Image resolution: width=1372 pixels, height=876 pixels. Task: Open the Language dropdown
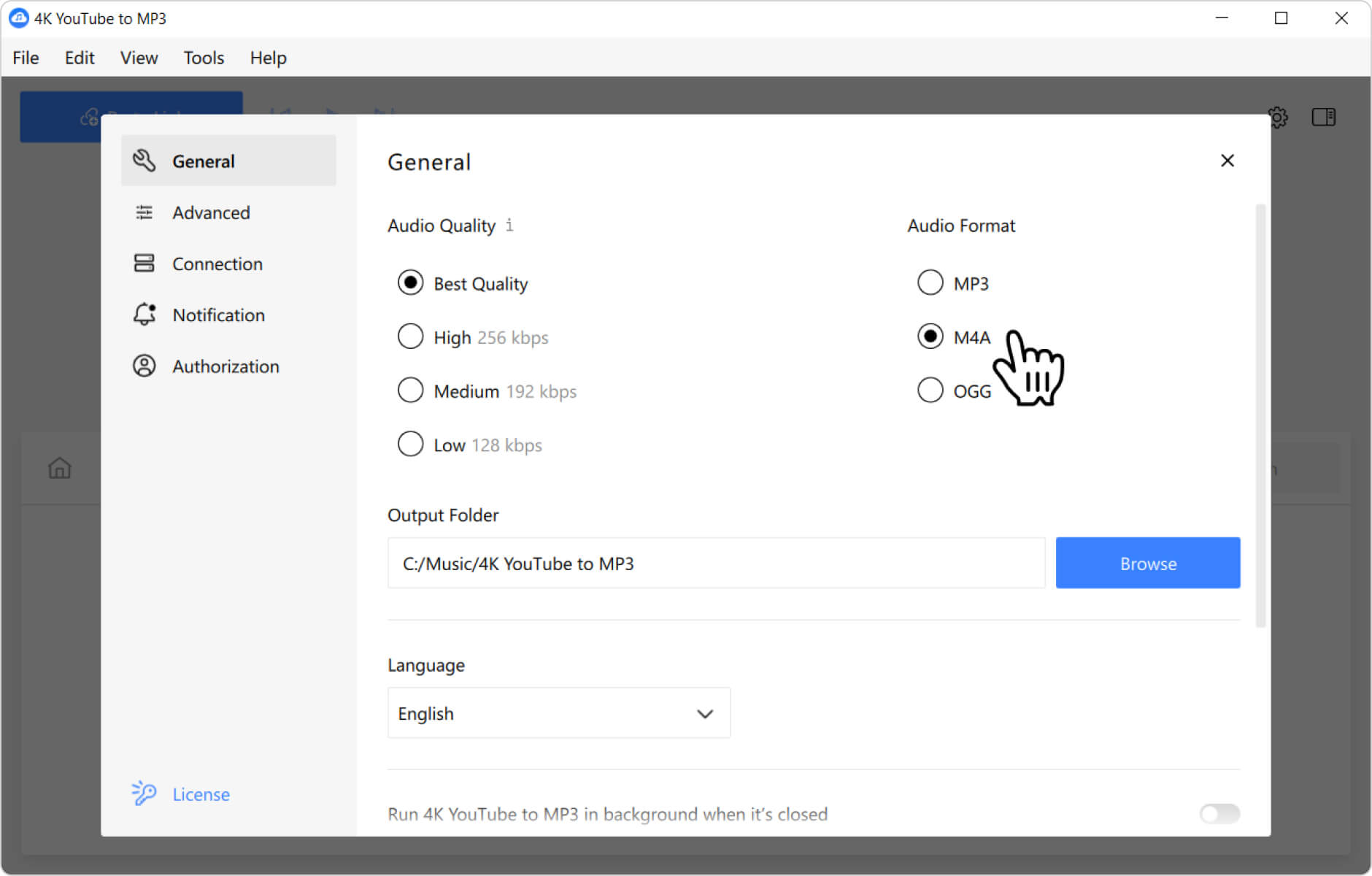558,713
